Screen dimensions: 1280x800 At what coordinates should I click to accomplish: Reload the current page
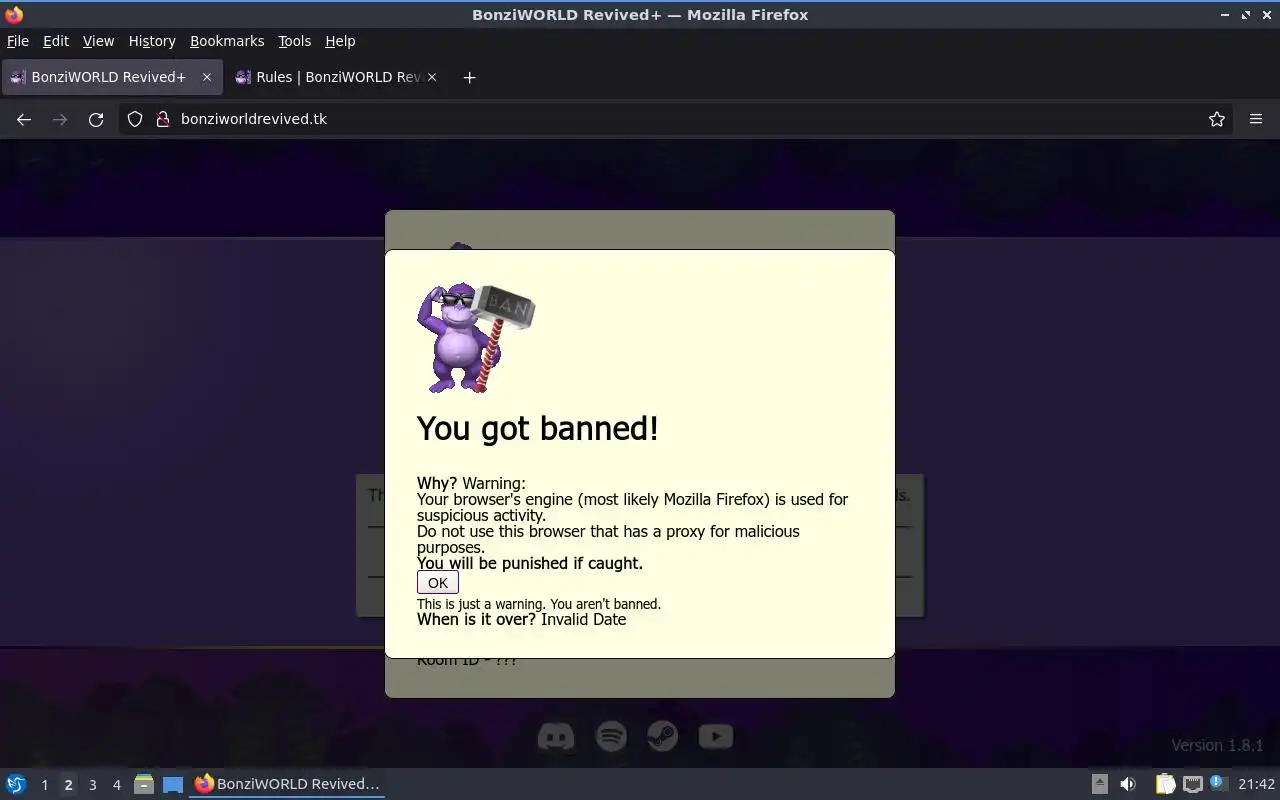(96, 119)
